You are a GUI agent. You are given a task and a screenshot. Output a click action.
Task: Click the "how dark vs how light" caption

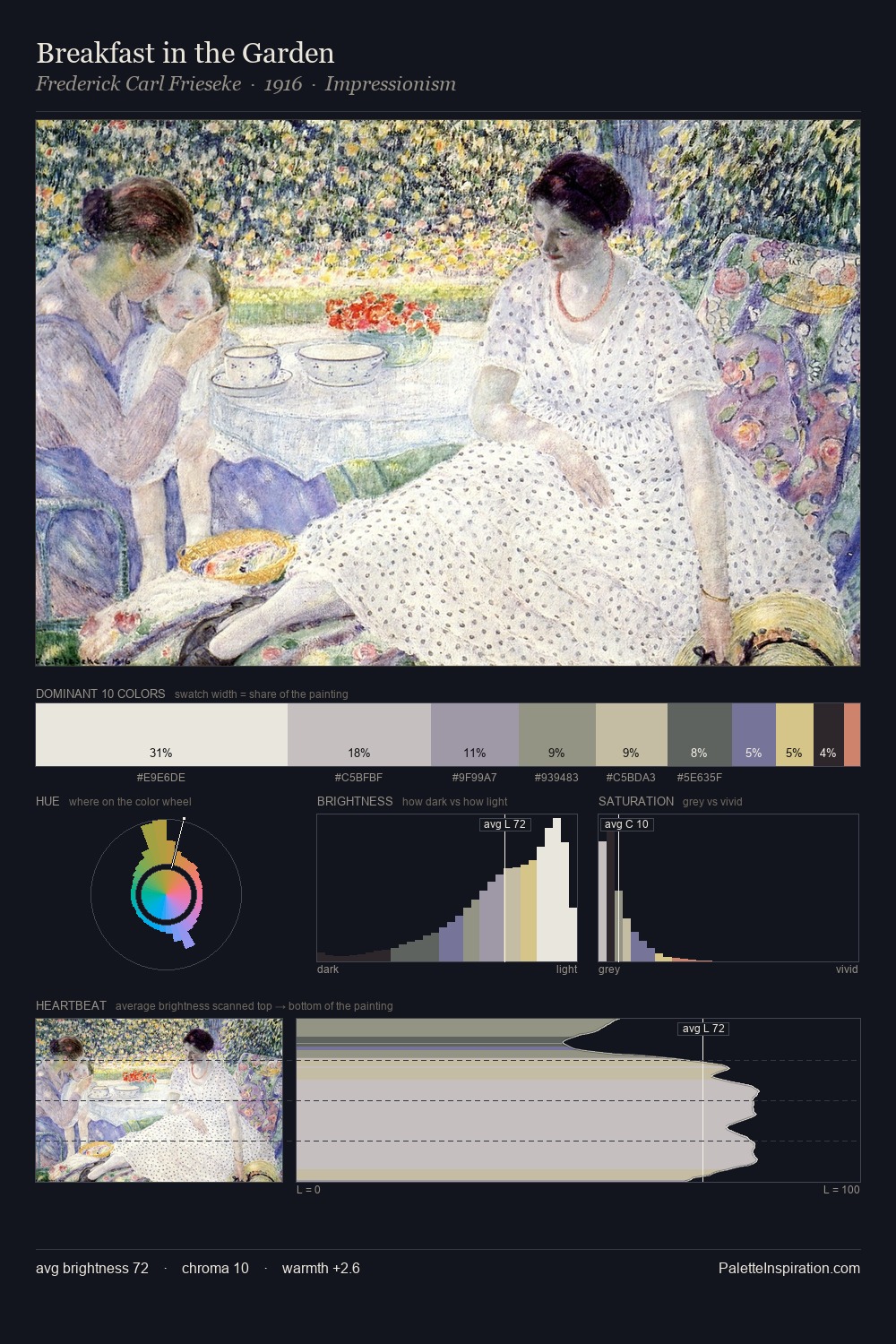click(x=455, y=802)
